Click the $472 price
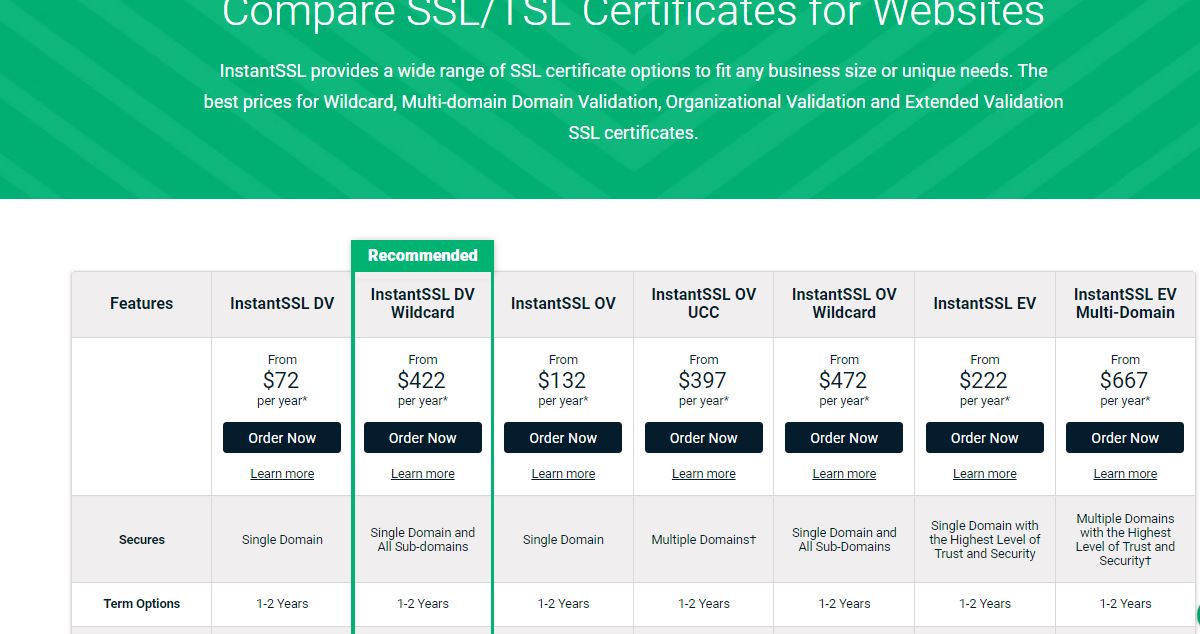 tap(844, 380)
